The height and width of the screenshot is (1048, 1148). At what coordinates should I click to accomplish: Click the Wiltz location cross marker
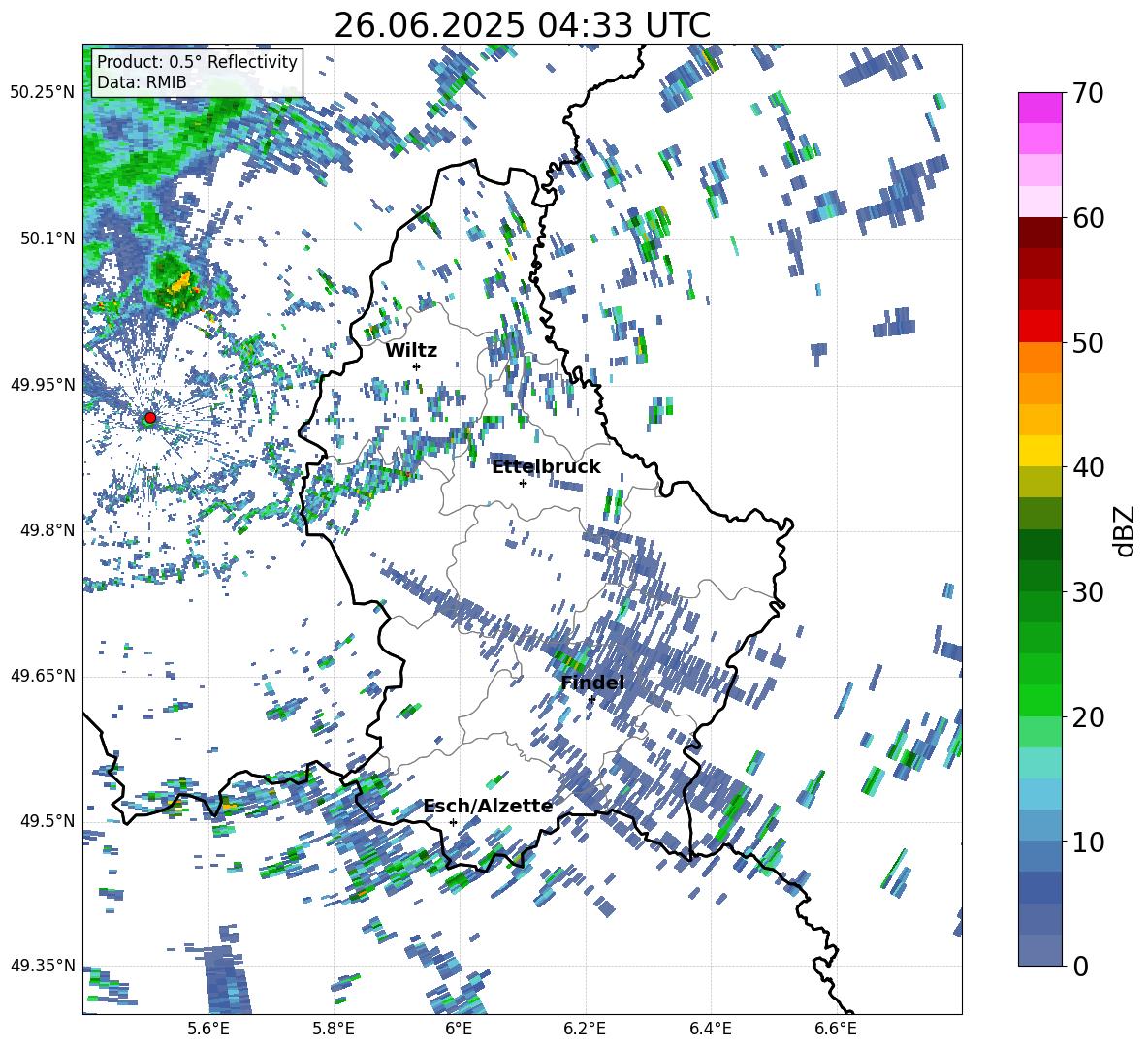417,366
